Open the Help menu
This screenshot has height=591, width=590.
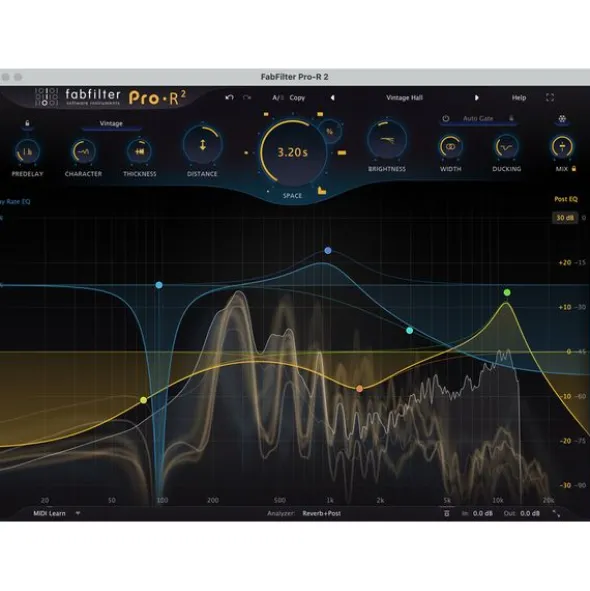(x=519, y=98)
